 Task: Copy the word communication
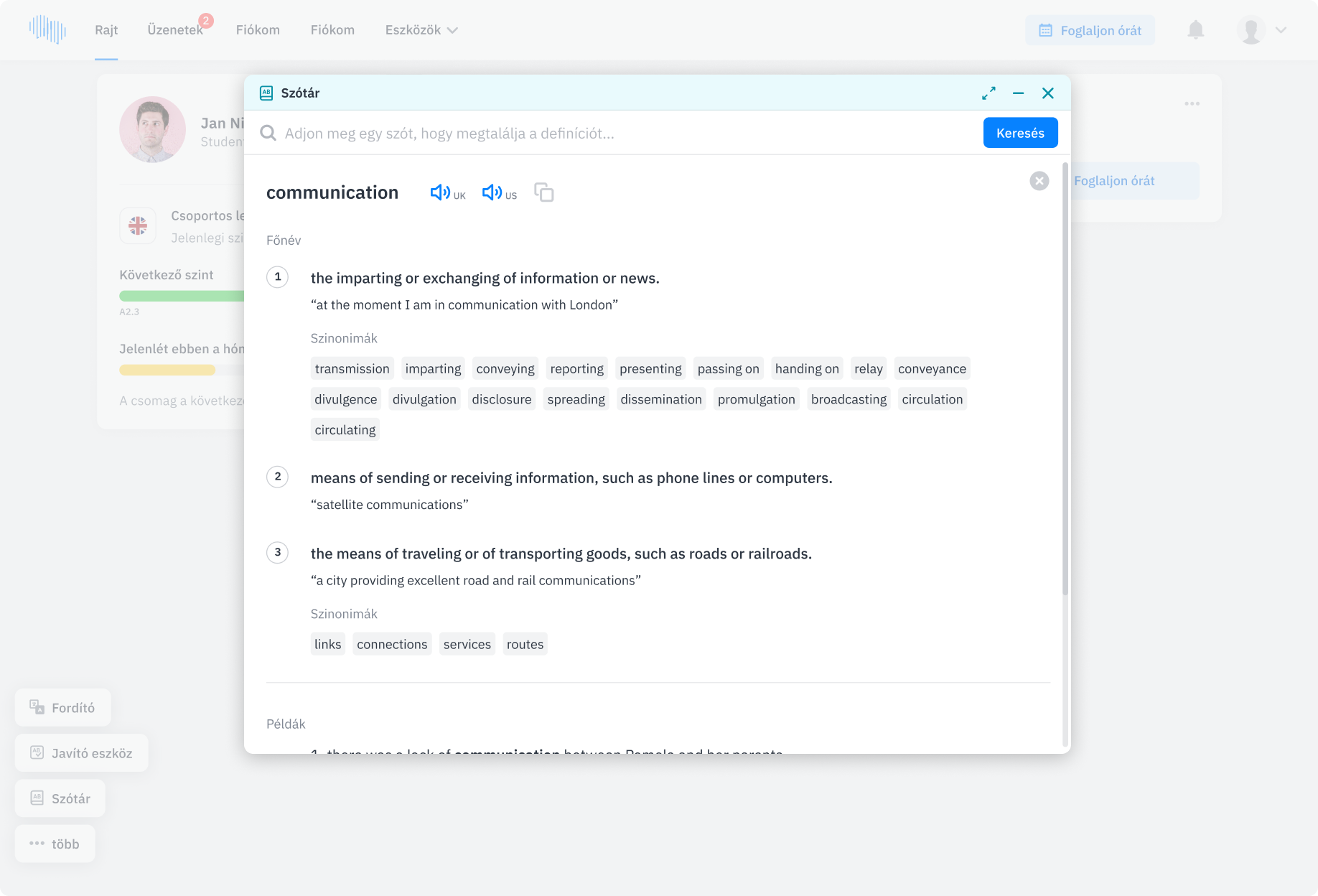pos(544,192)
